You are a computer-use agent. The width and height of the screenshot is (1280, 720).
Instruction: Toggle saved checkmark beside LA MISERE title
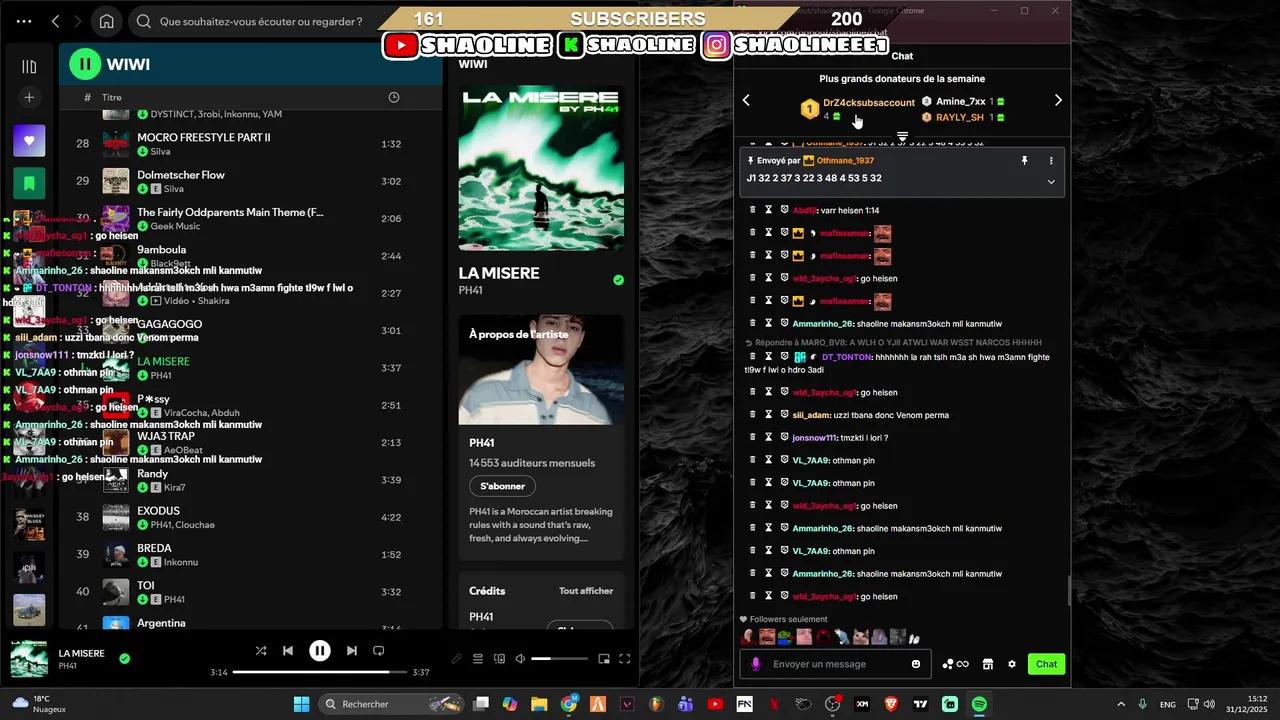(x=618, y=280)
